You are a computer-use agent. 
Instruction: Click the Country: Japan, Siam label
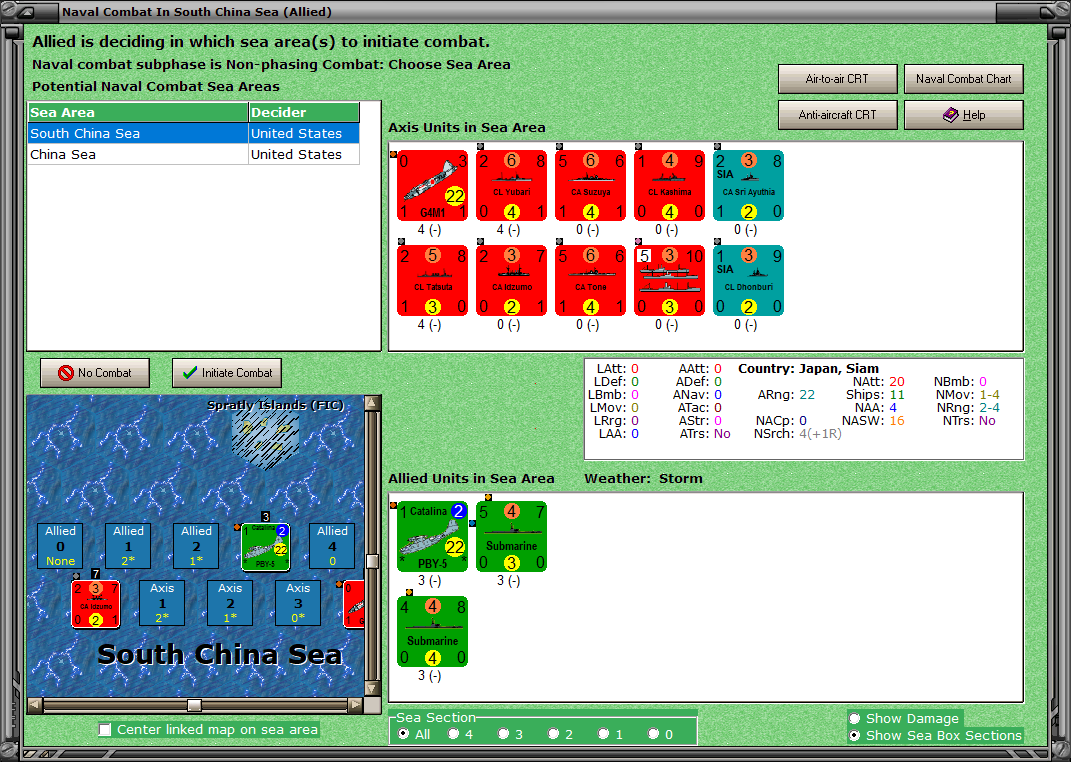click(x=809, y=369)
